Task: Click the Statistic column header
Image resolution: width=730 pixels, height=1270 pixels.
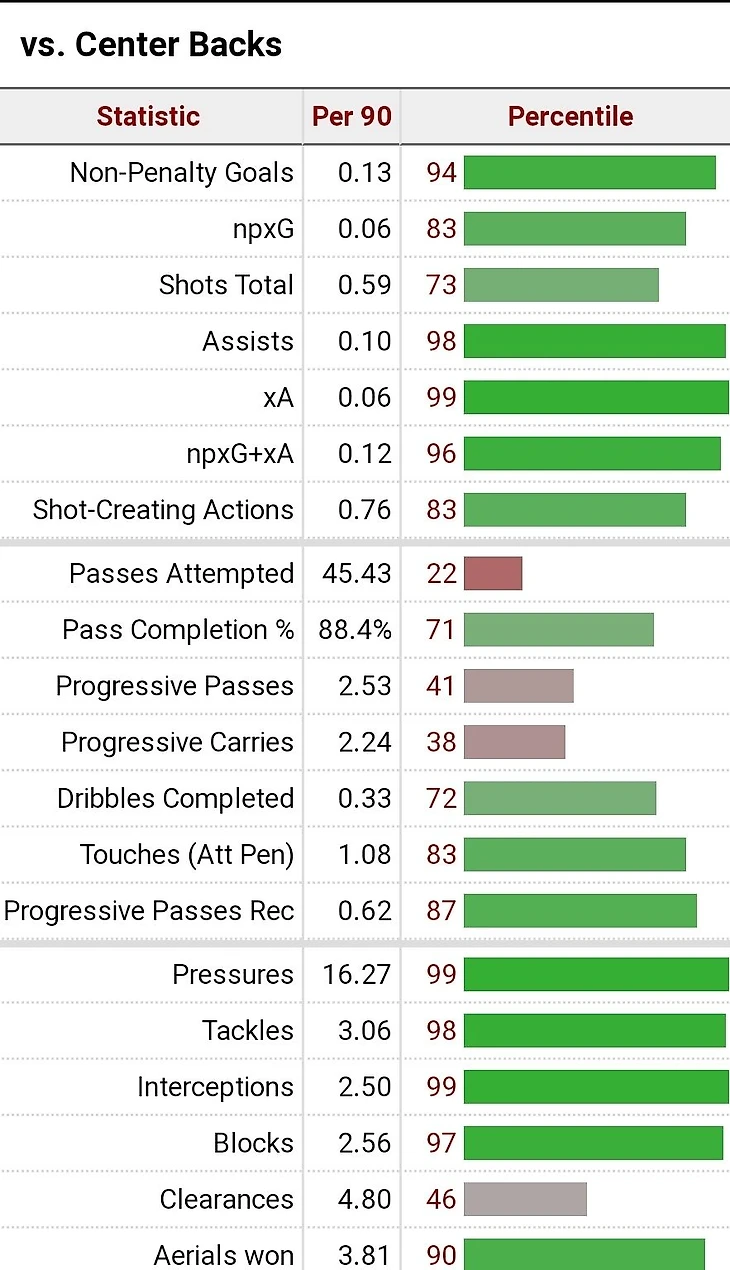Action: (148, 116)
